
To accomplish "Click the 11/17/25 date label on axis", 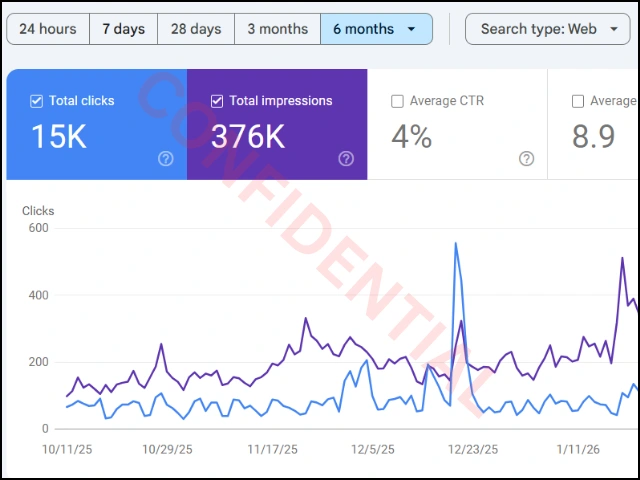I will point(271,449).
